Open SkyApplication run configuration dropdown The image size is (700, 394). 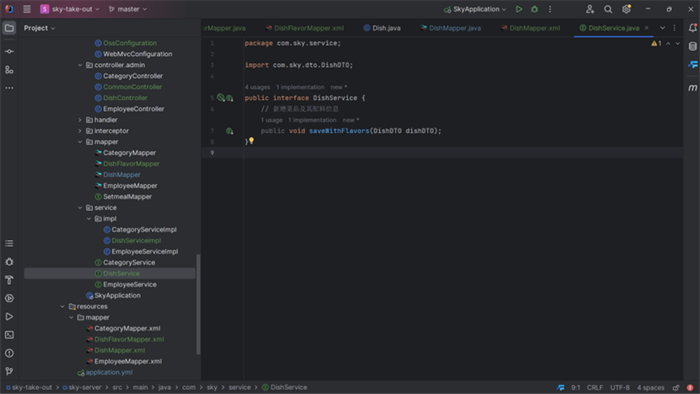pyautogui.click(x=475, y=9)
